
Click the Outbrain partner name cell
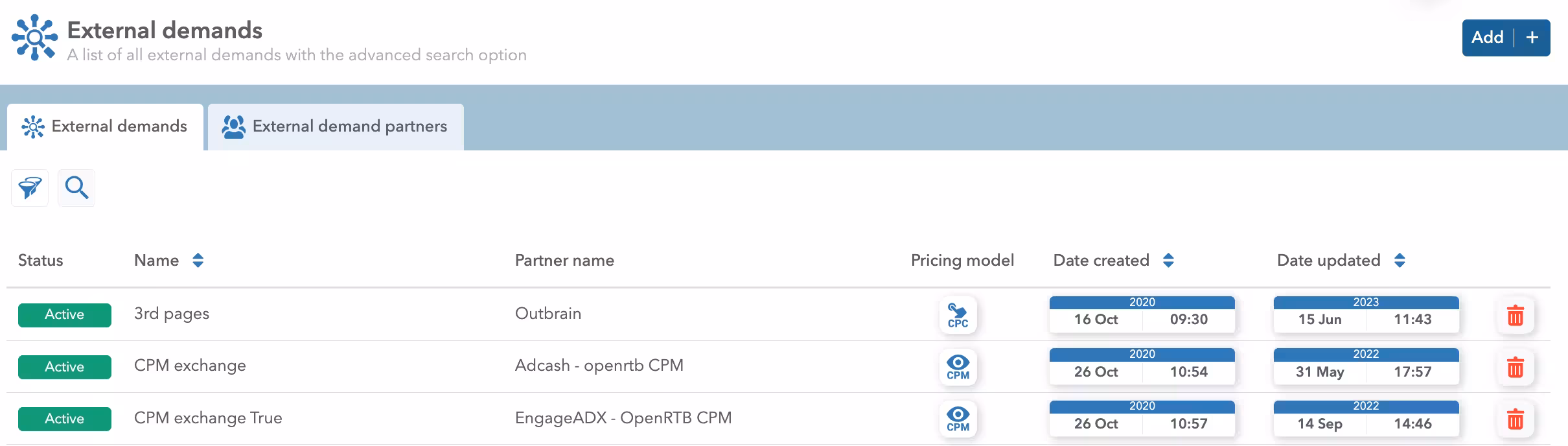click(548, 314)
